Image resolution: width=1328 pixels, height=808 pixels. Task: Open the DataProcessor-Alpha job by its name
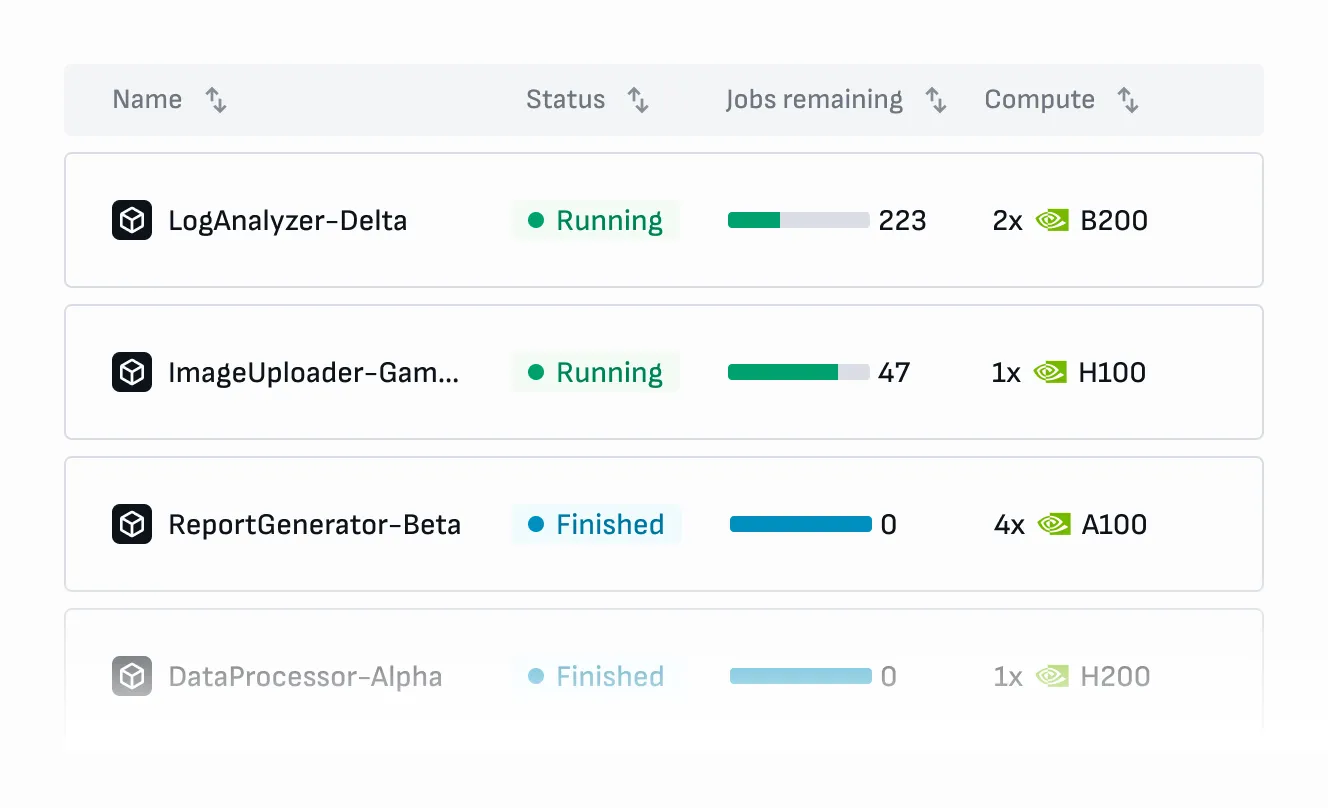pos(305,676)
